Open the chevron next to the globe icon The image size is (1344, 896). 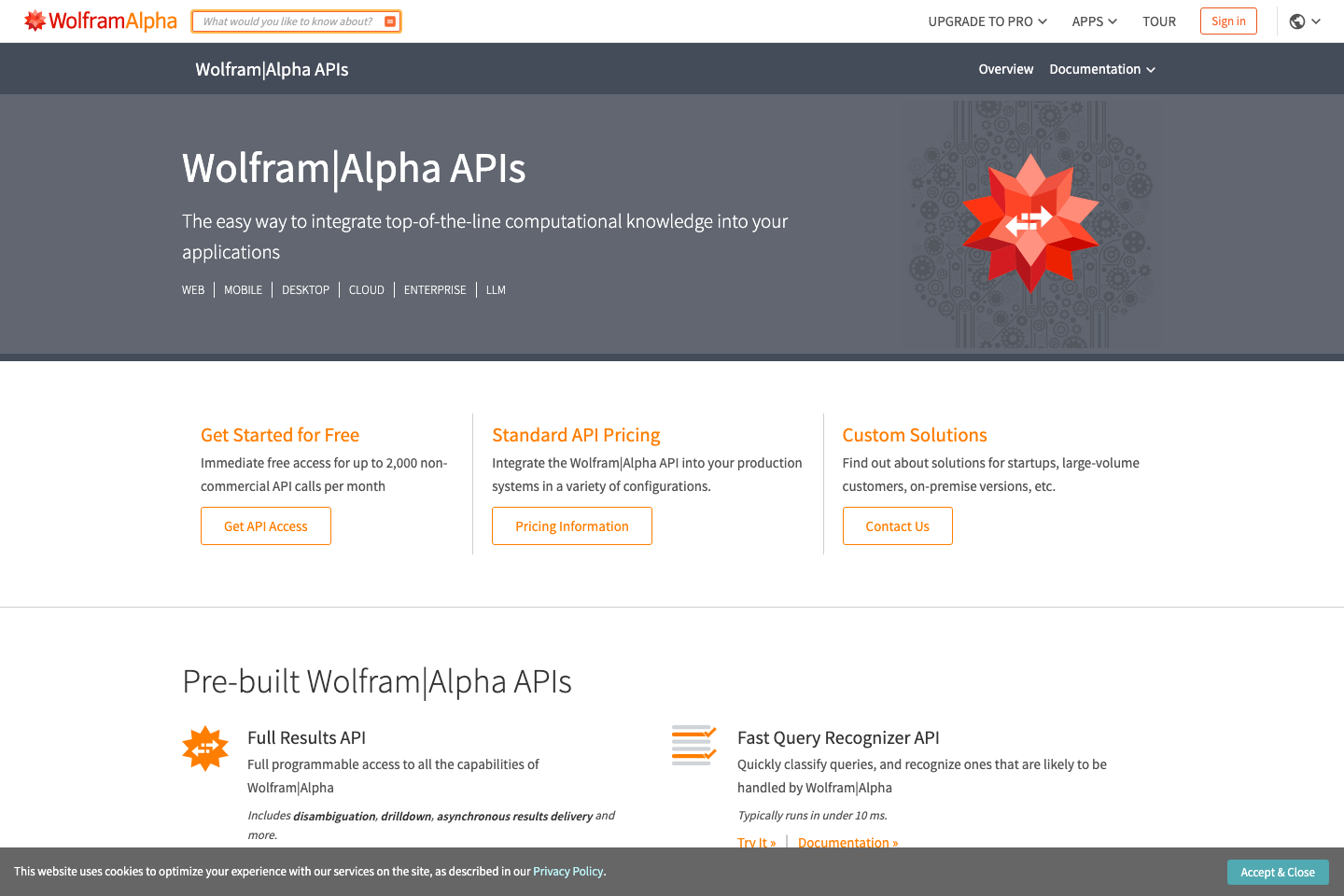click(1315, 21)
